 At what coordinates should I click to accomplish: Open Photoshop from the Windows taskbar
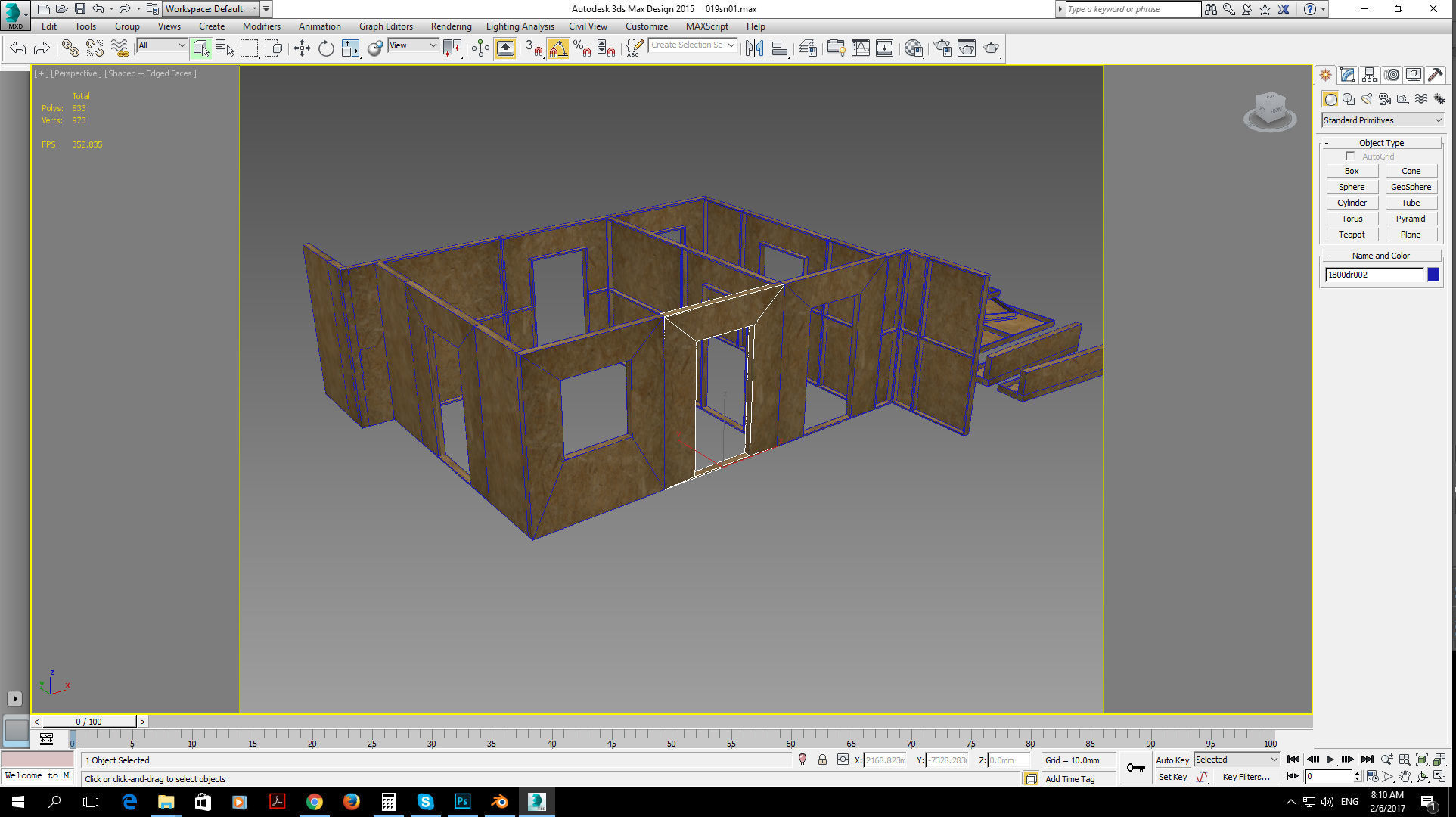tap(462, 802)
